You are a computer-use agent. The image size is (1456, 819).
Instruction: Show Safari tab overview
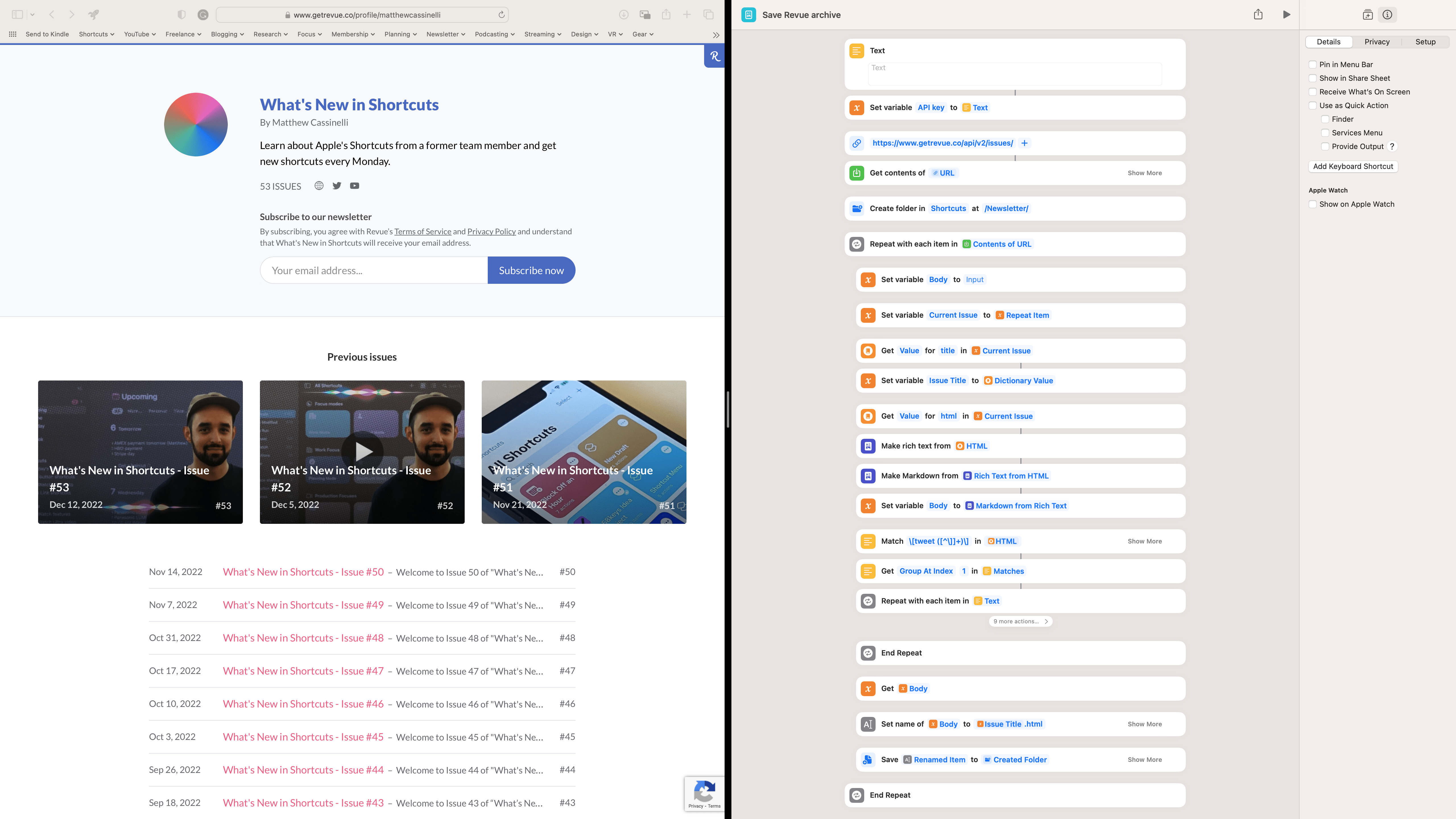[x=709, y=15]
